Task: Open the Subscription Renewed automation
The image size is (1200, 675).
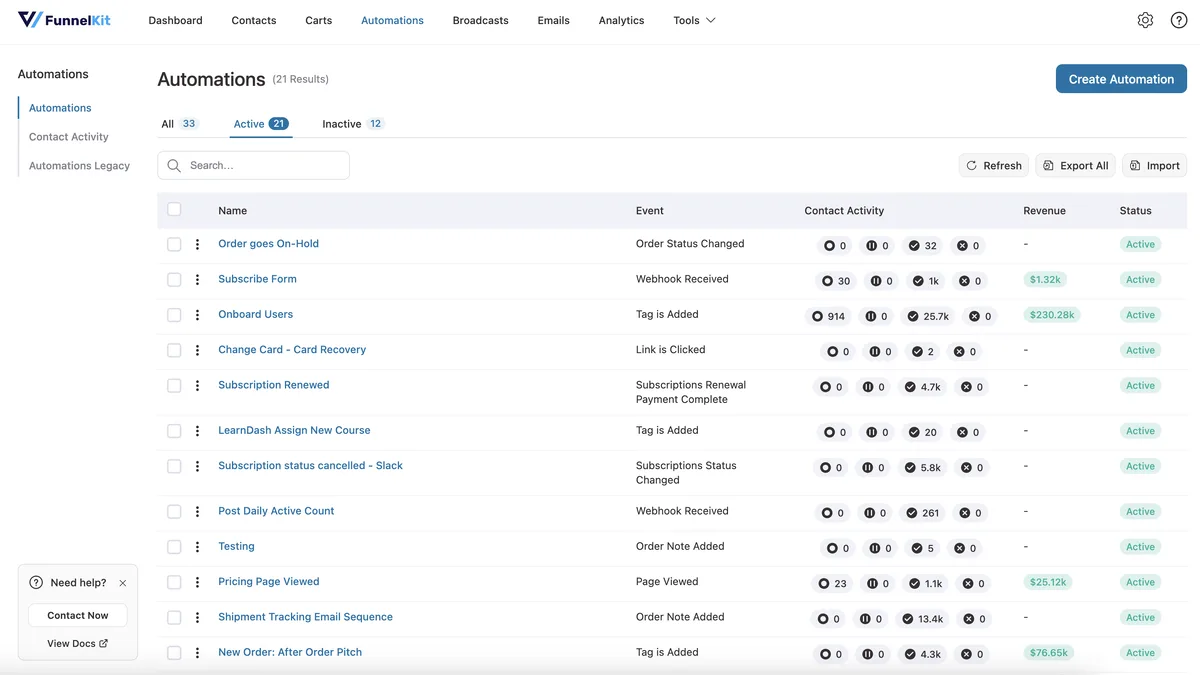Action: click(x=274, y=385)
